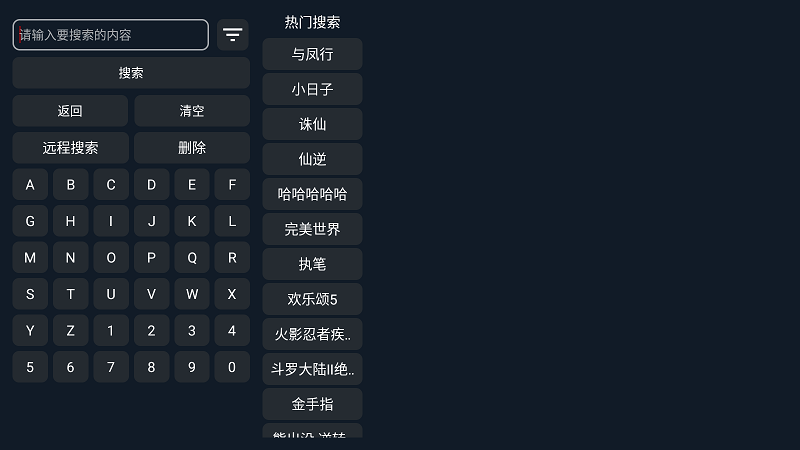Tap the number 0 key

pos(232,367)
